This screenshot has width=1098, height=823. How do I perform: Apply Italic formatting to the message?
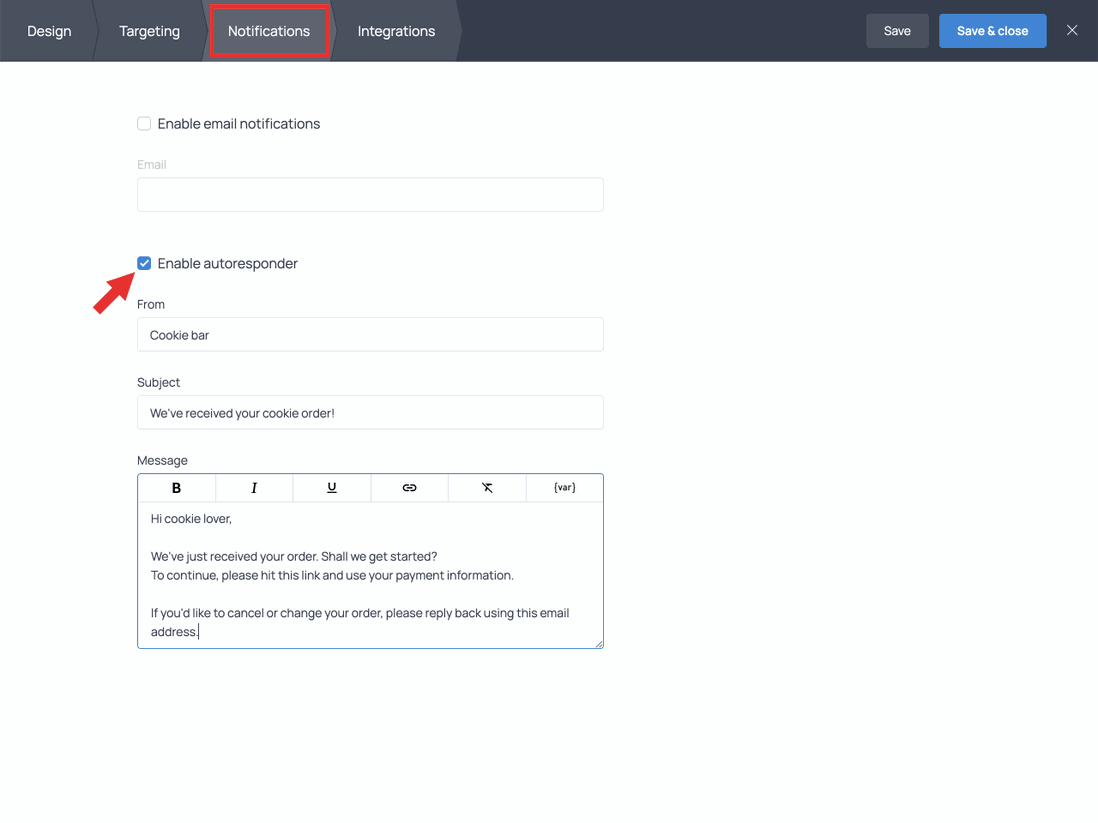point(254,487)
